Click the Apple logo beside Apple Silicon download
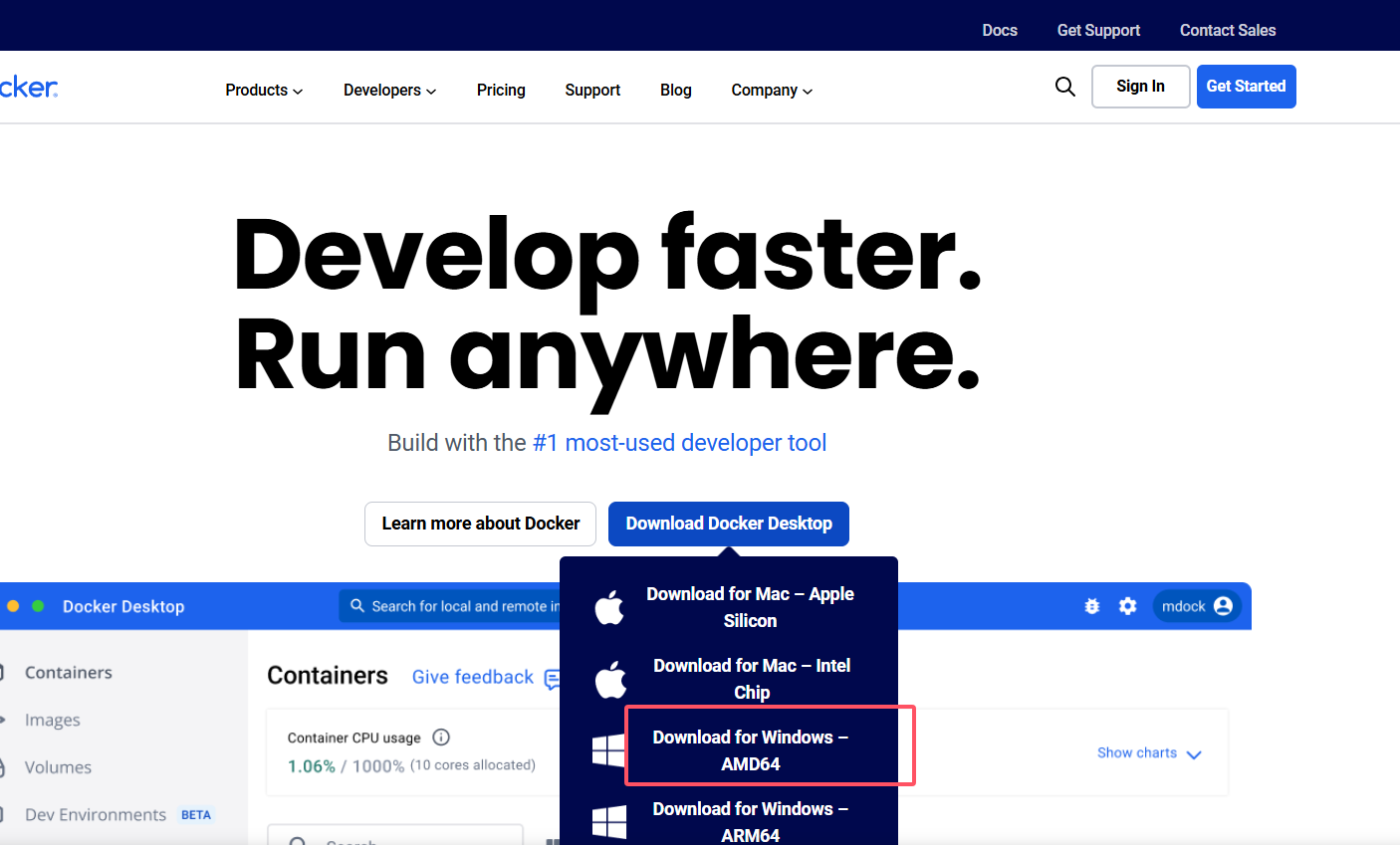This screenshot has height=845, width=1400. click(x=609, y=607)
